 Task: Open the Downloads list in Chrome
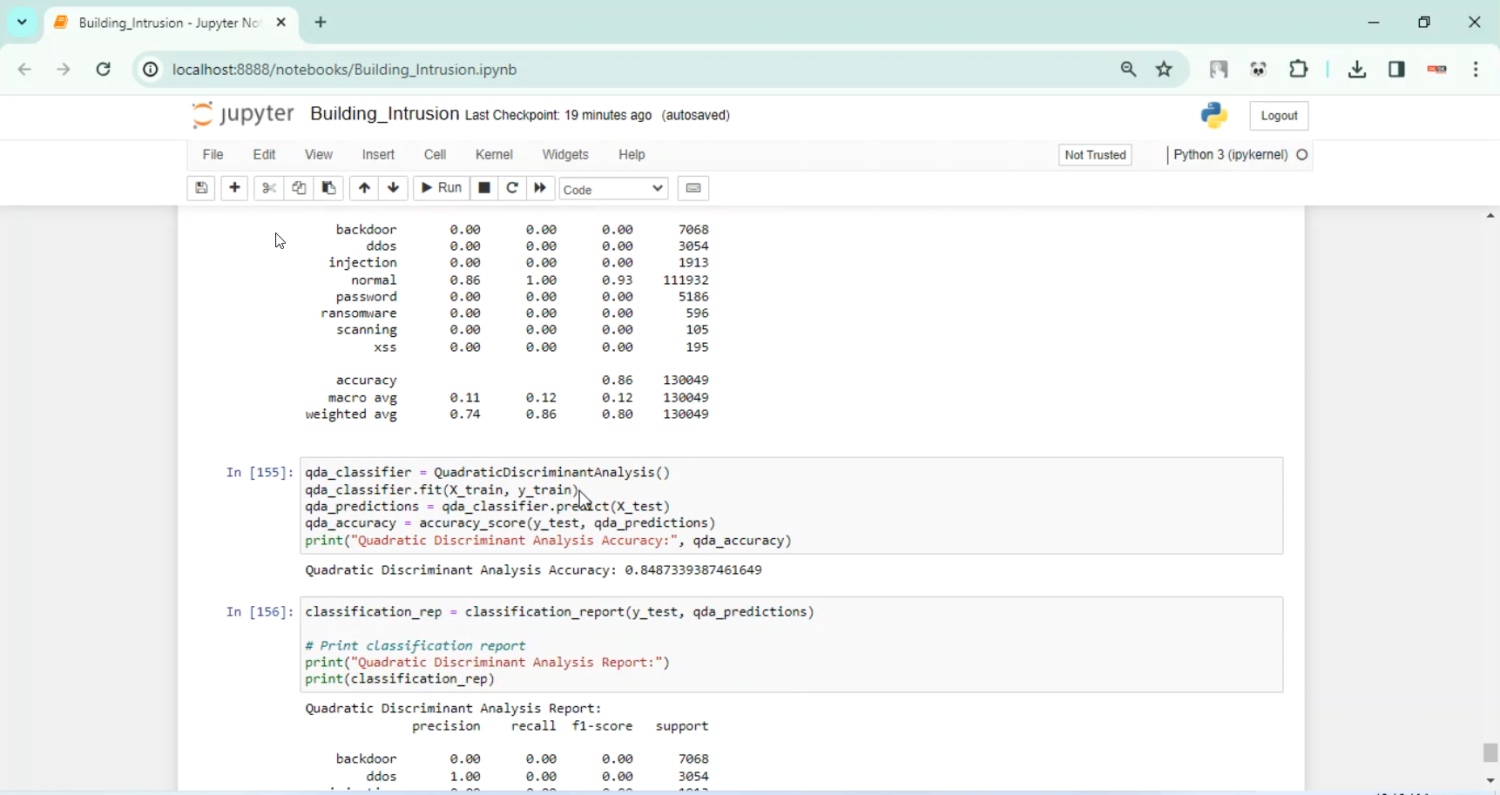point(1356,69)
